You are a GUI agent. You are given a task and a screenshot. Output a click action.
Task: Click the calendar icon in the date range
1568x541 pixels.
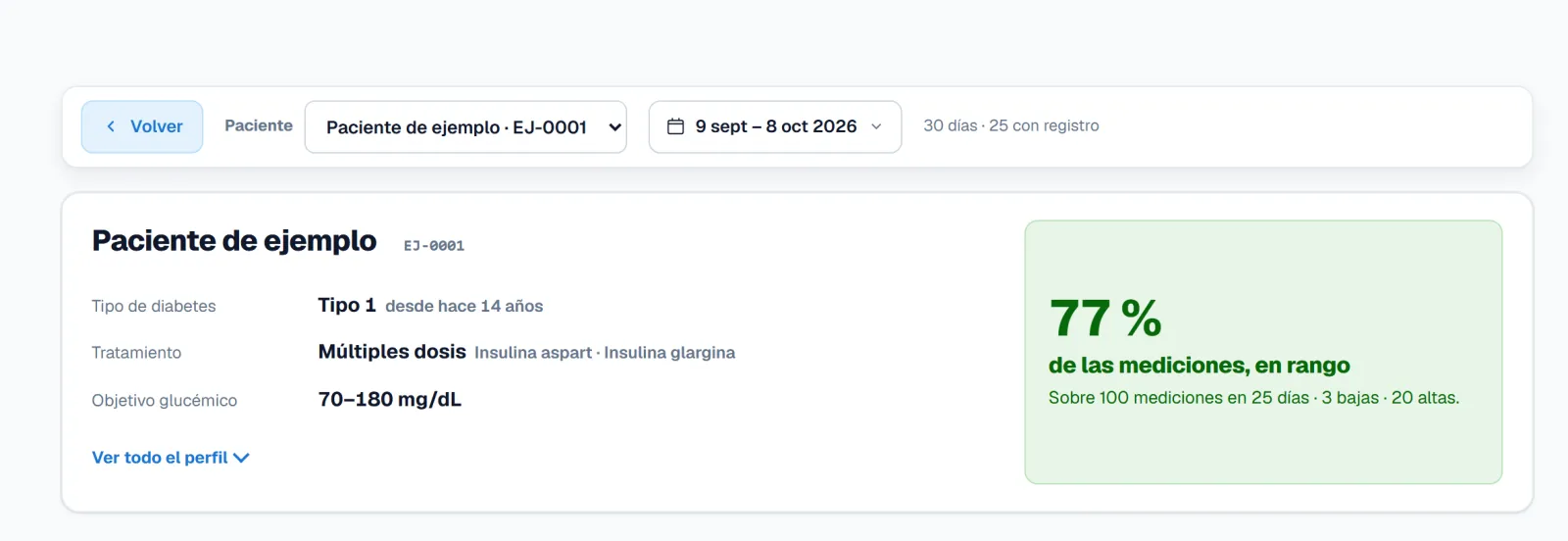675,126
